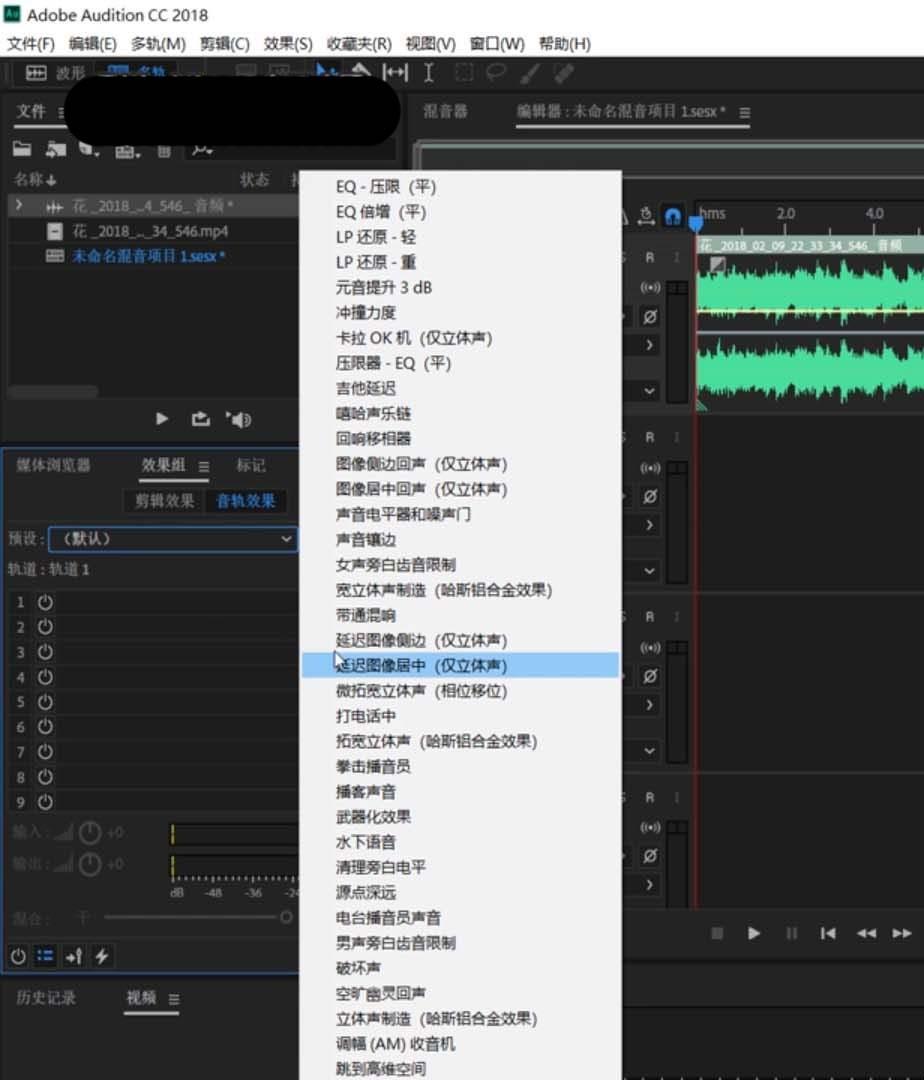The height and width of the screenshot is (1080, 924).
Task: Select the Waveform editor icon
Action: click(36, 72)
